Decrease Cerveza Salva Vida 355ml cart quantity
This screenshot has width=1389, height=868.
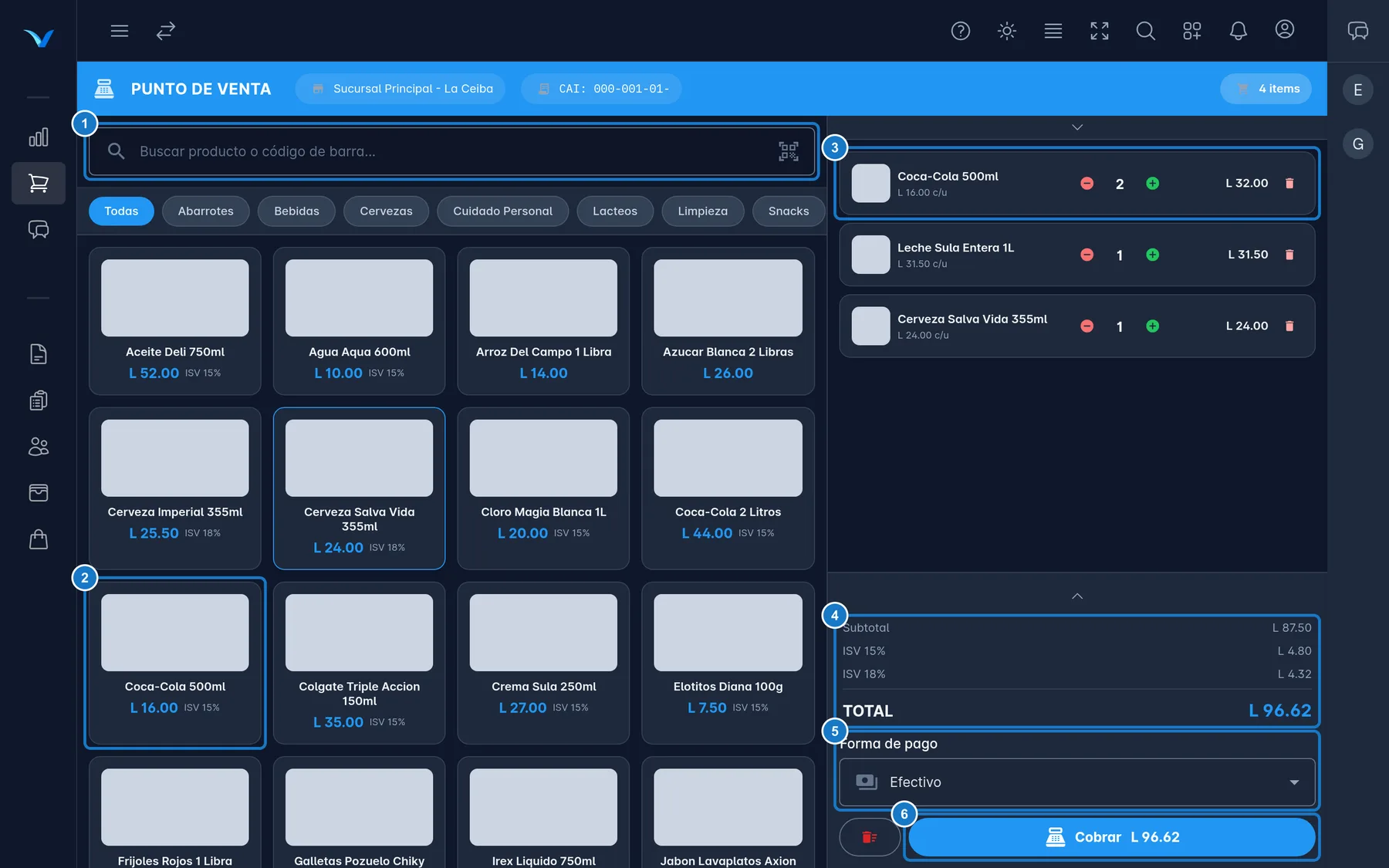point(1087,326)
